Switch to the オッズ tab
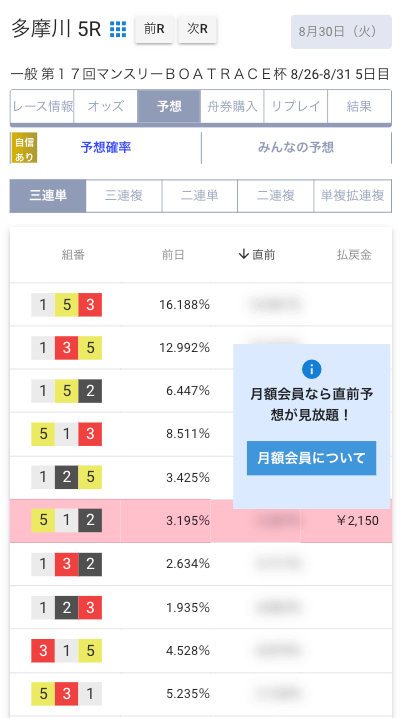Screen dimensions: 402x718 105,106
